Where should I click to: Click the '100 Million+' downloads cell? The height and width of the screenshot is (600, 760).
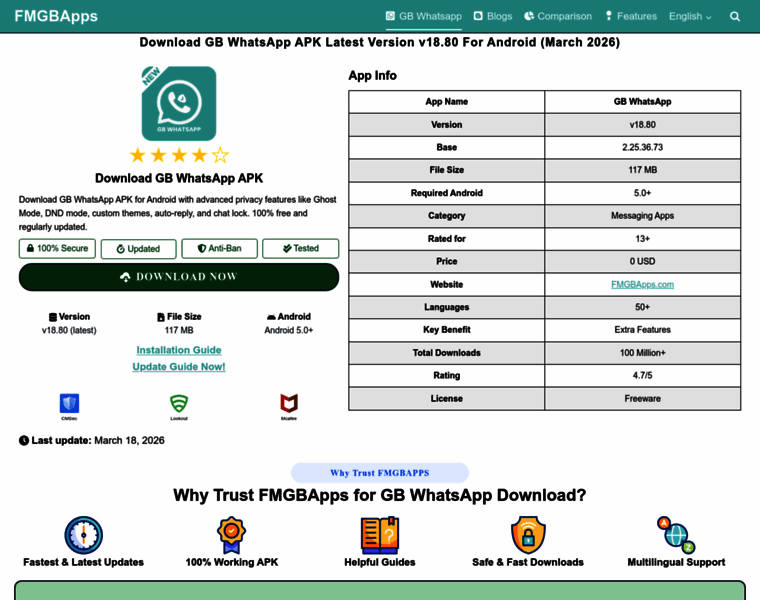(x=642, y=353)
